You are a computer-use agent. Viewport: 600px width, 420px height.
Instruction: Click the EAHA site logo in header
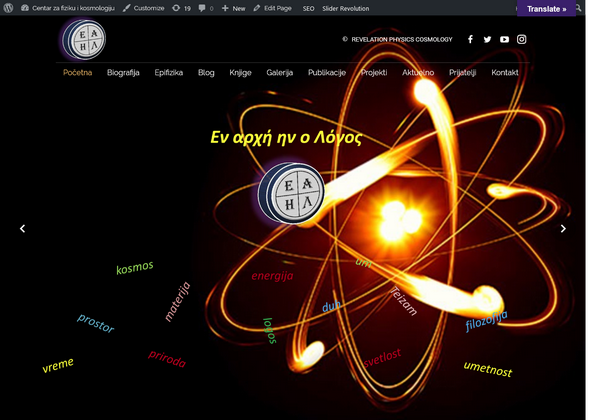(83, 40)
